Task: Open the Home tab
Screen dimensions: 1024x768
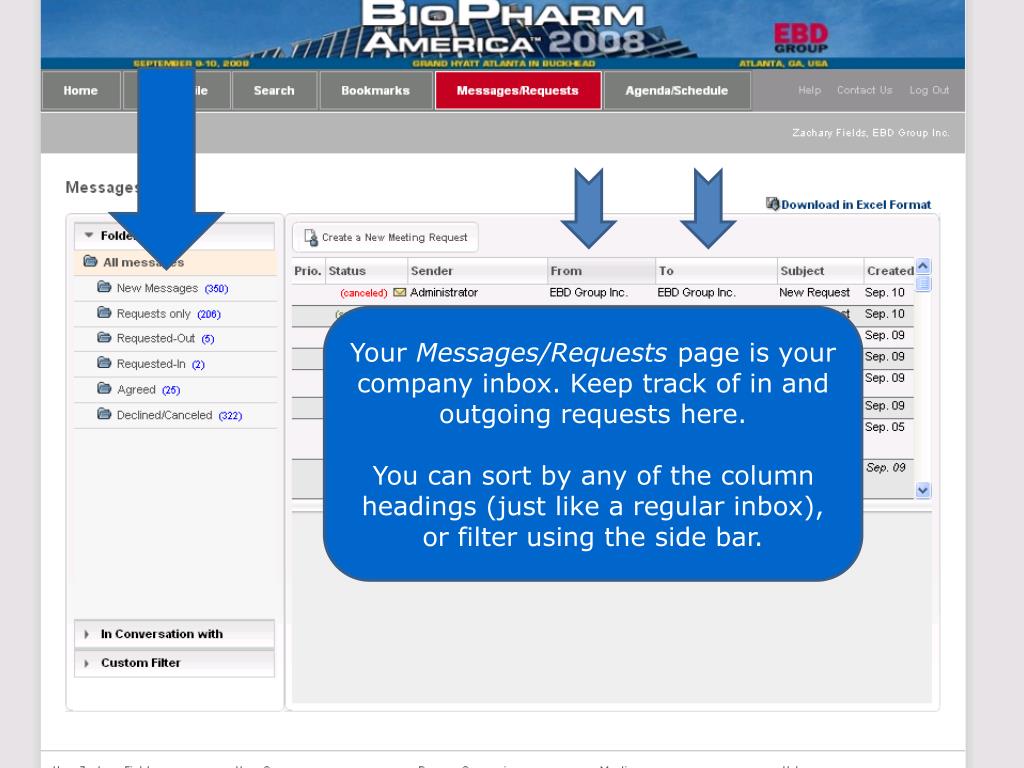Action: click(81, 91)
